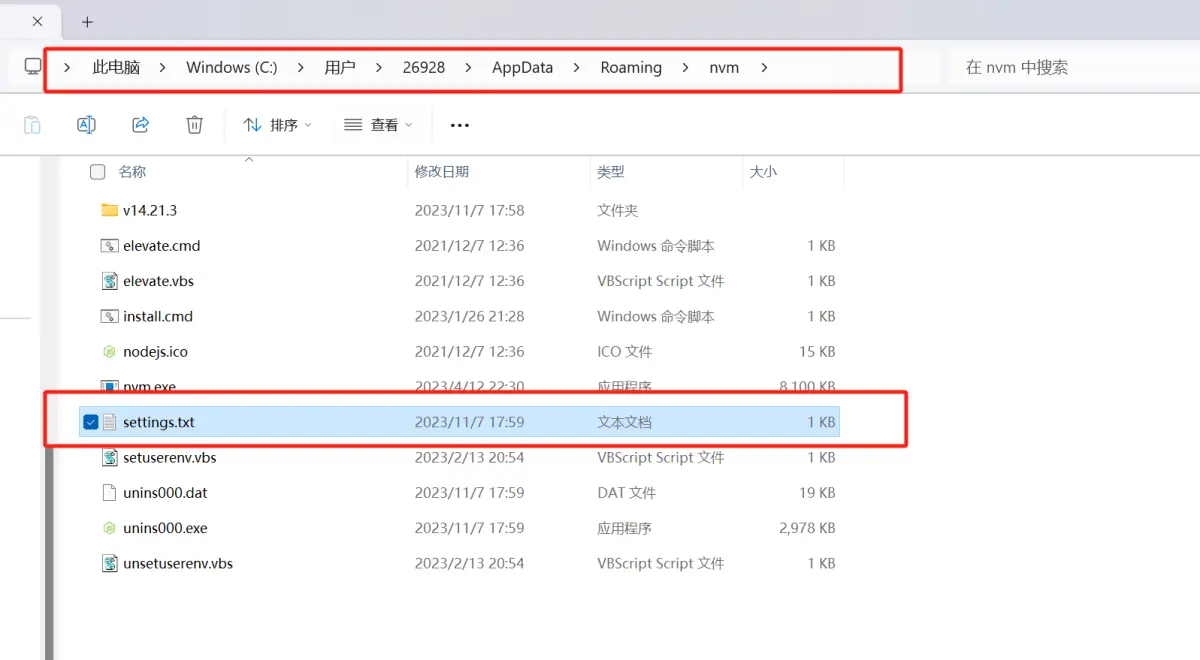Select the nvm.exe application icon
The height and width of the screenshot is (660, 1200).
coord(110,387)
